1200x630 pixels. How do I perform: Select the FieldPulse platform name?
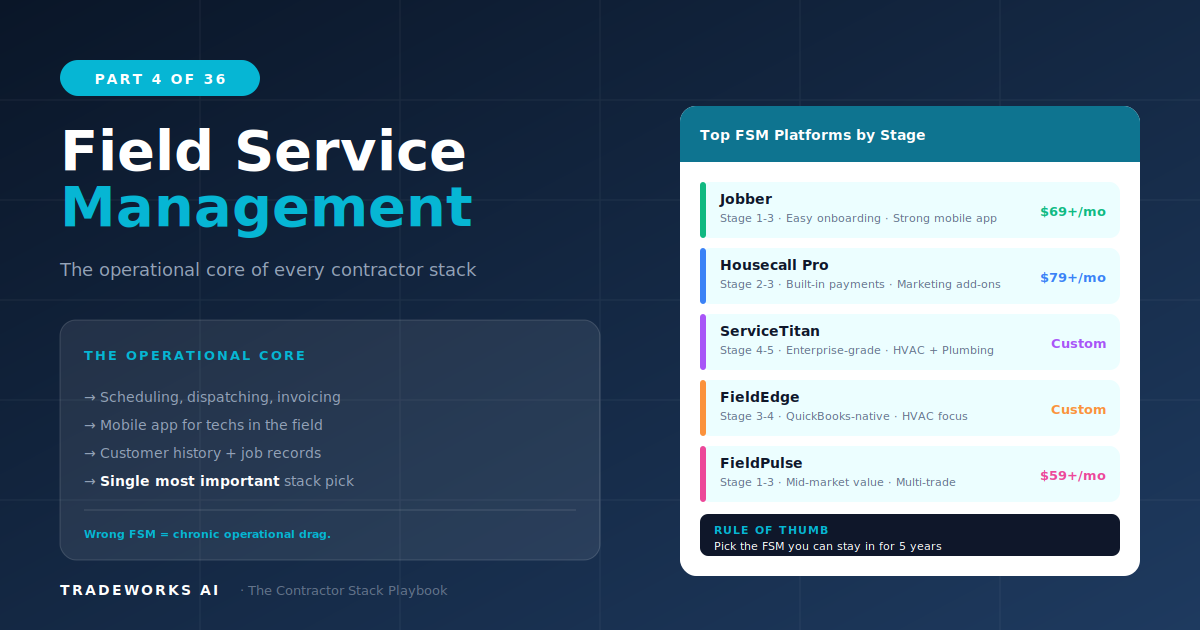point(761,463)
